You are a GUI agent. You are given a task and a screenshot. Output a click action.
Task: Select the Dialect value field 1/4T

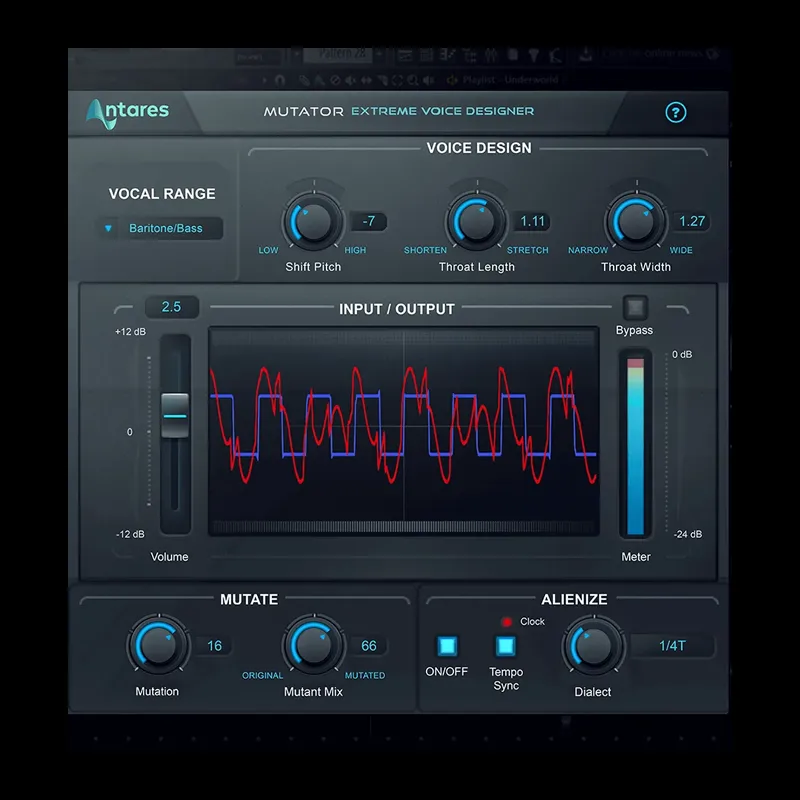(x=672, y=646)
